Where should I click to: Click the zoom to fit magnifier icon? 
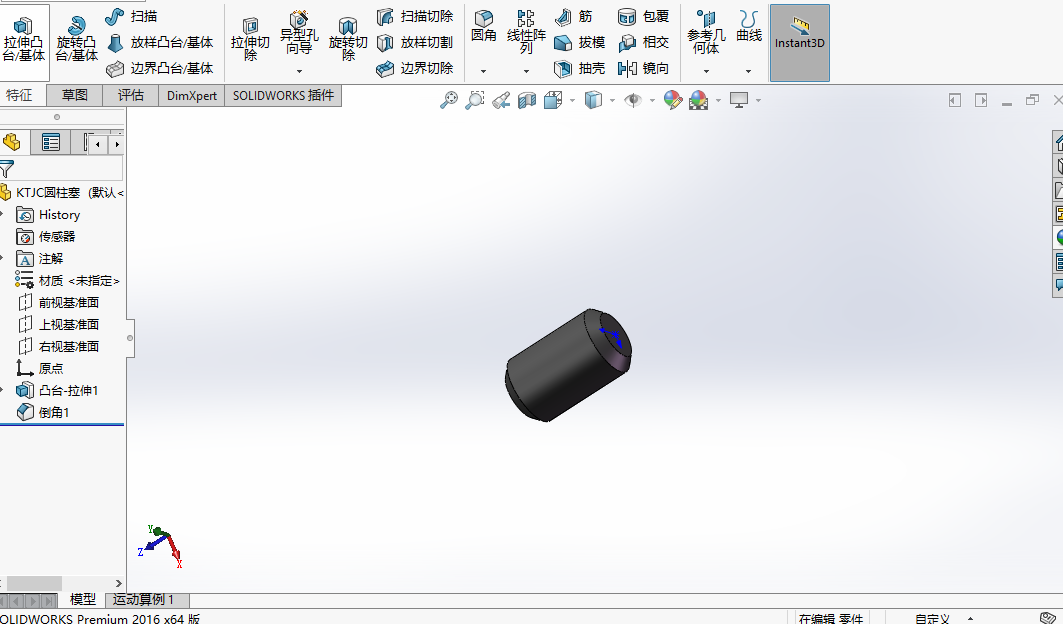[x=449, y=100]
